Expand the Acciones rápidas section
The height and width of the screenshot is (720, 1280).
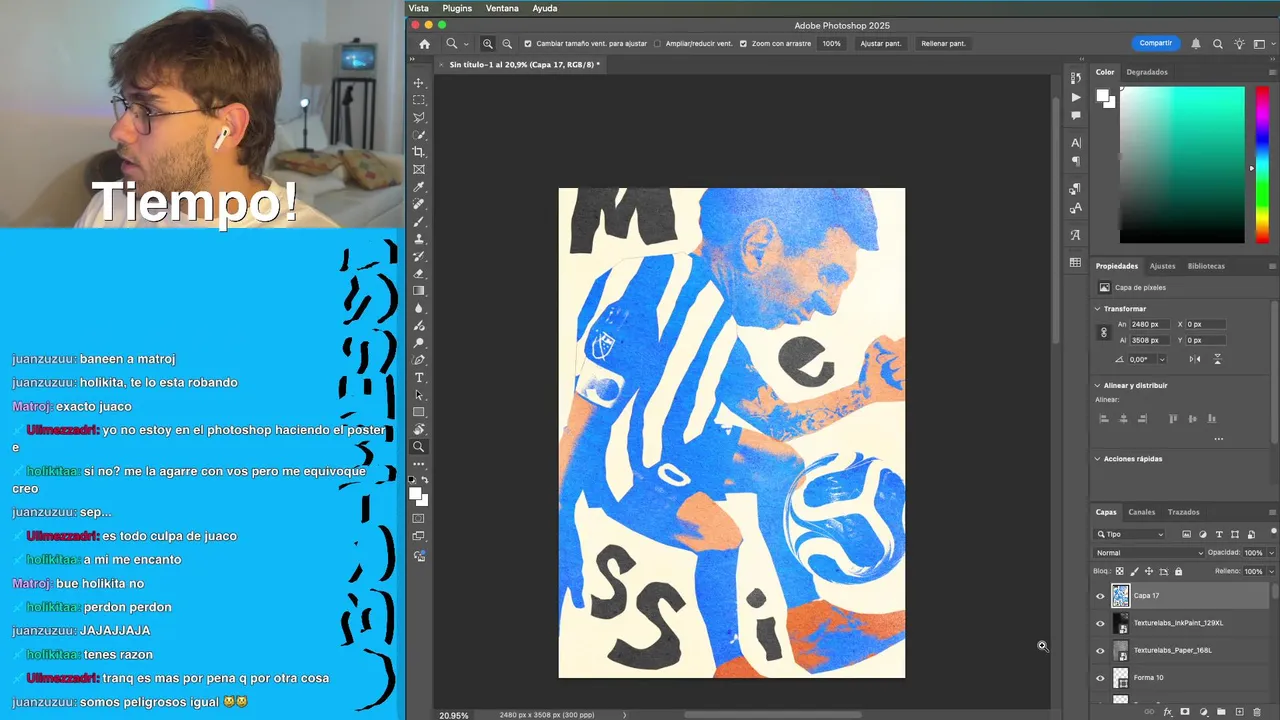[x=1097, y=459]
